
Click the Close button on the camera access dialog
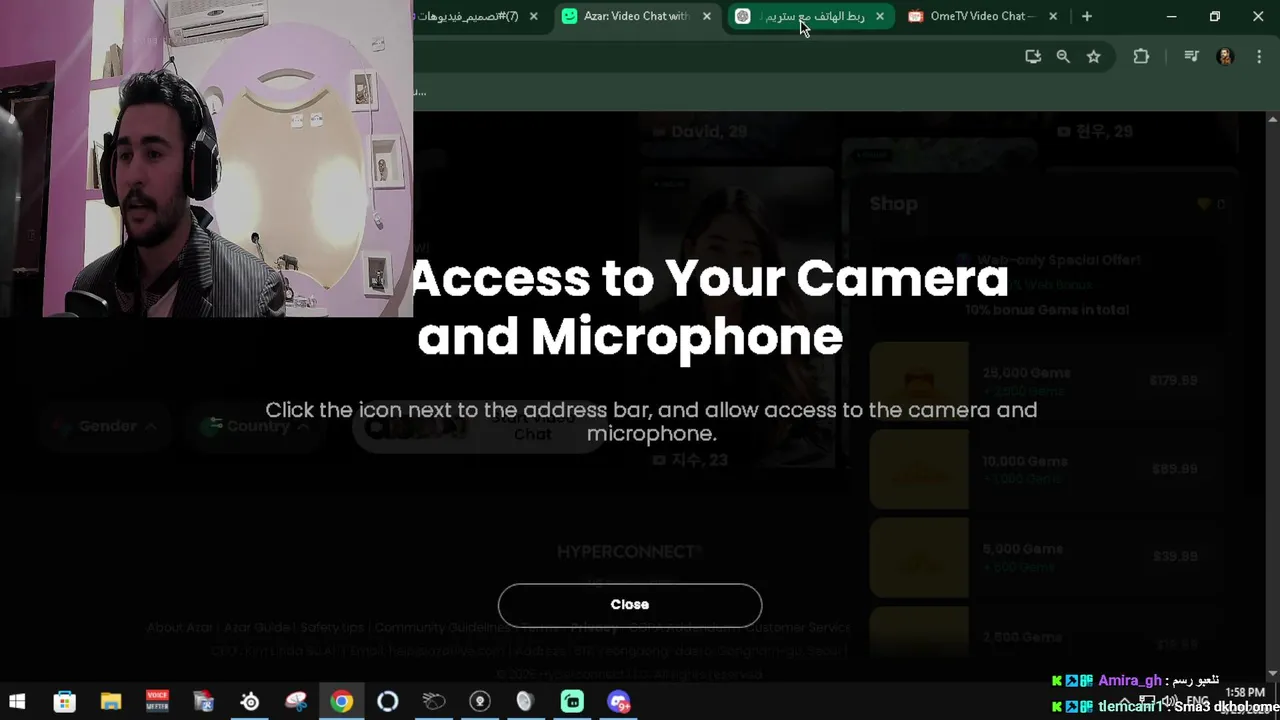[630, 605]
